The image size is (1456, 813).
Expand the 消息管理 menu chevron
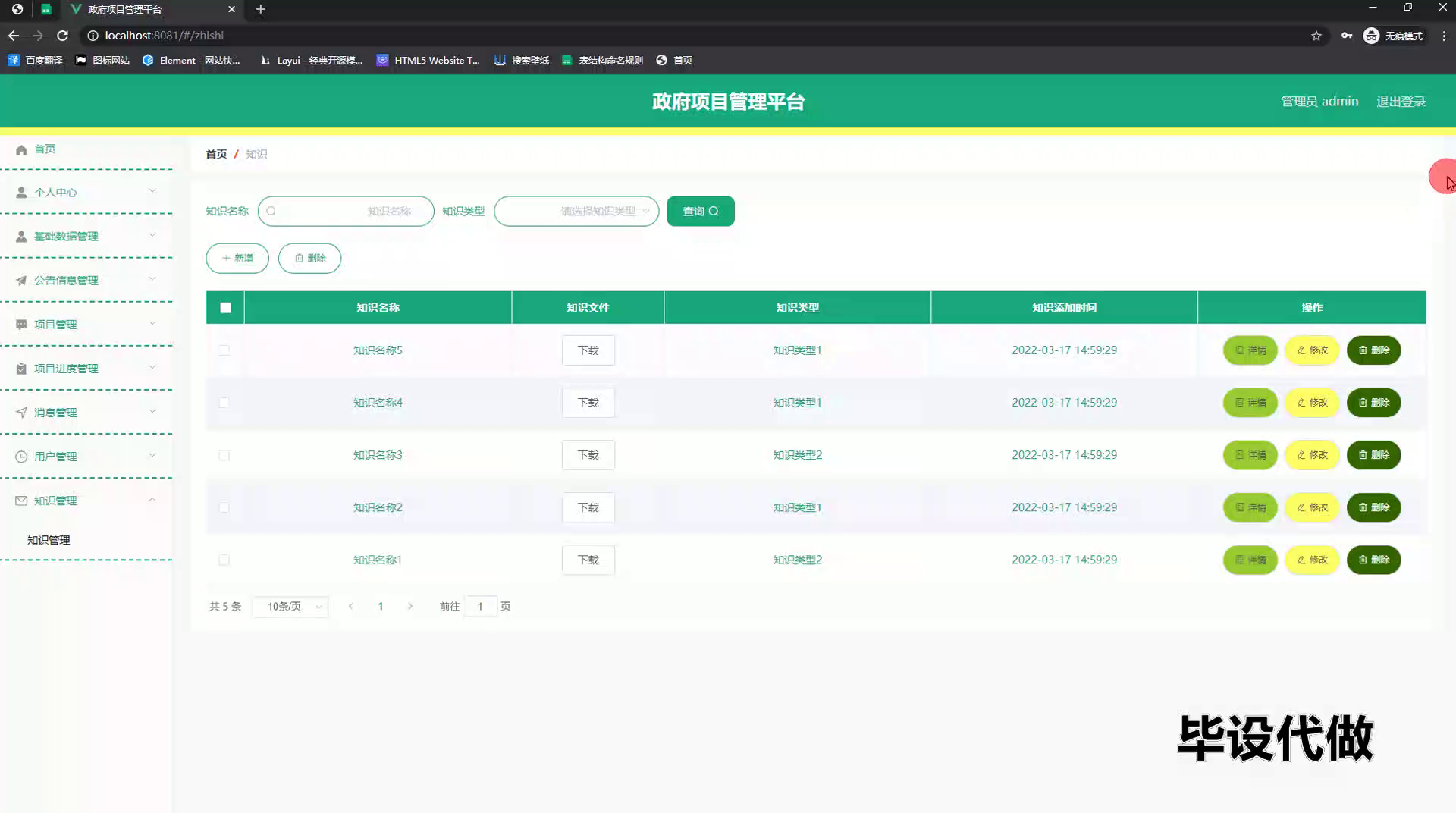152,411
